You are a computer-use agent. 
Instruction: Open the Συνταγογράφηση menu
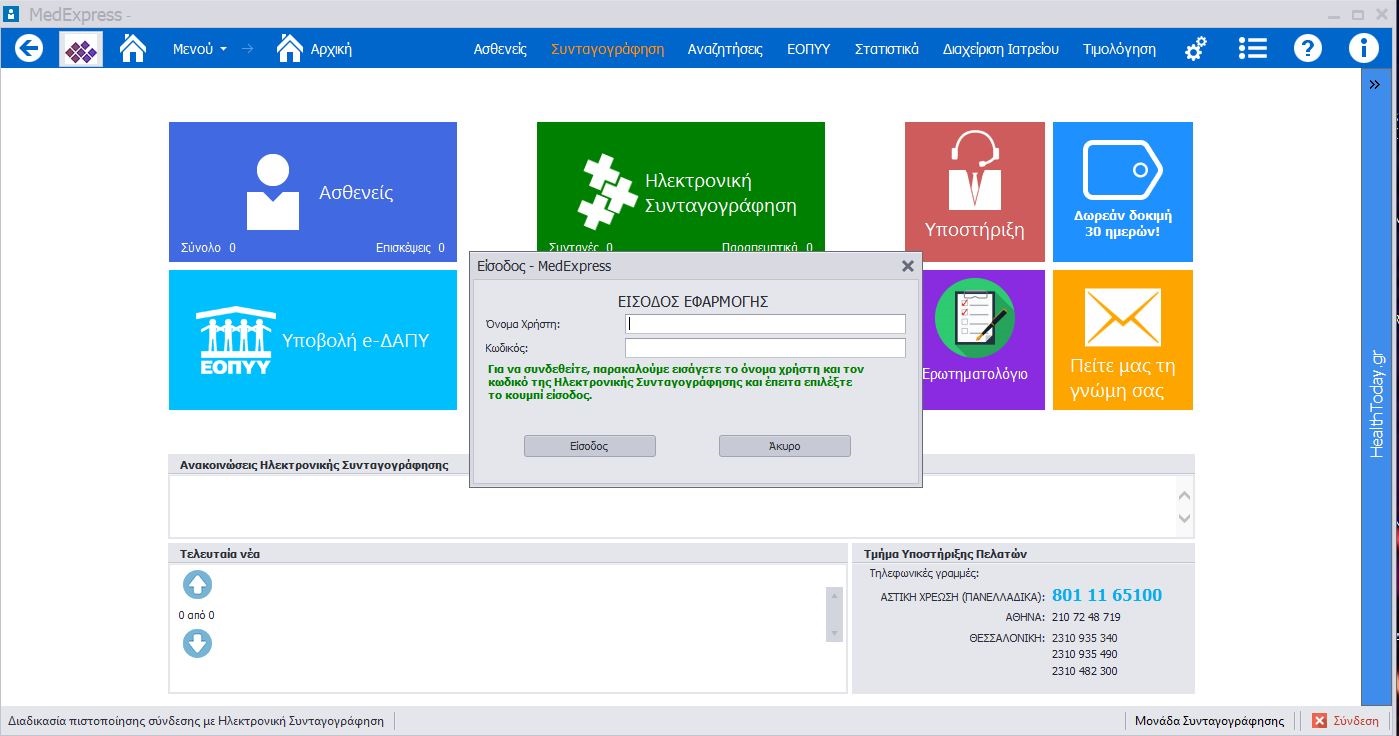[607, 49]
